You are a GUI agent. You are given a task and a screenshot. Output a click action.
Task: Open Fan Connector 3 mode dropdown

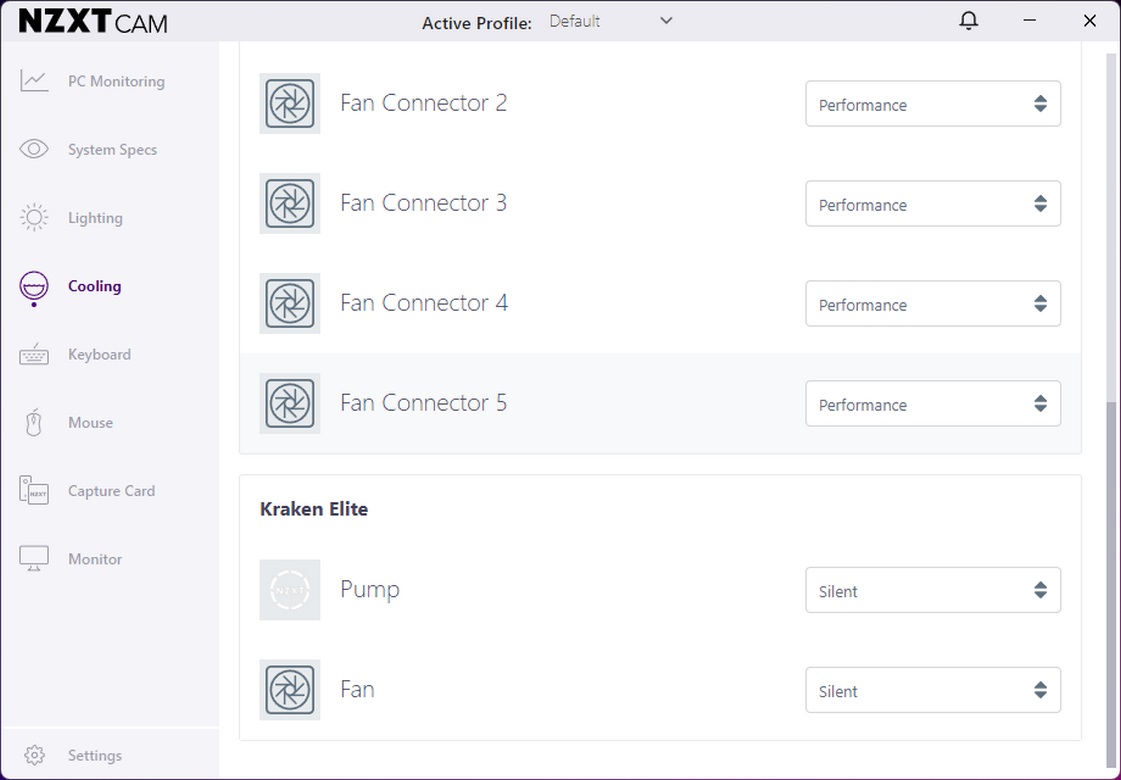click(x=932, y=204)
